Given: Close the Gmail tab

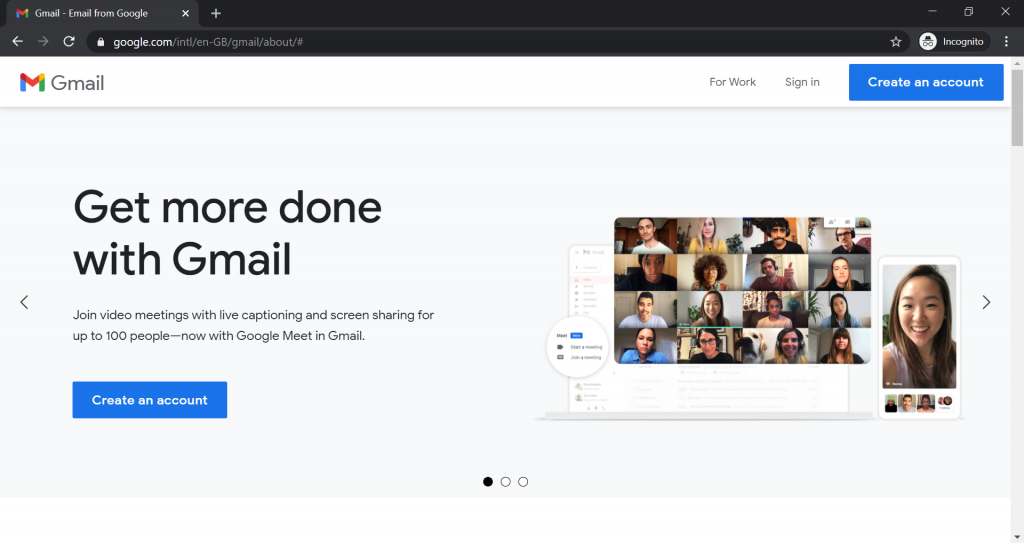Looking at the screenshot, I should (x=185, y=13).
